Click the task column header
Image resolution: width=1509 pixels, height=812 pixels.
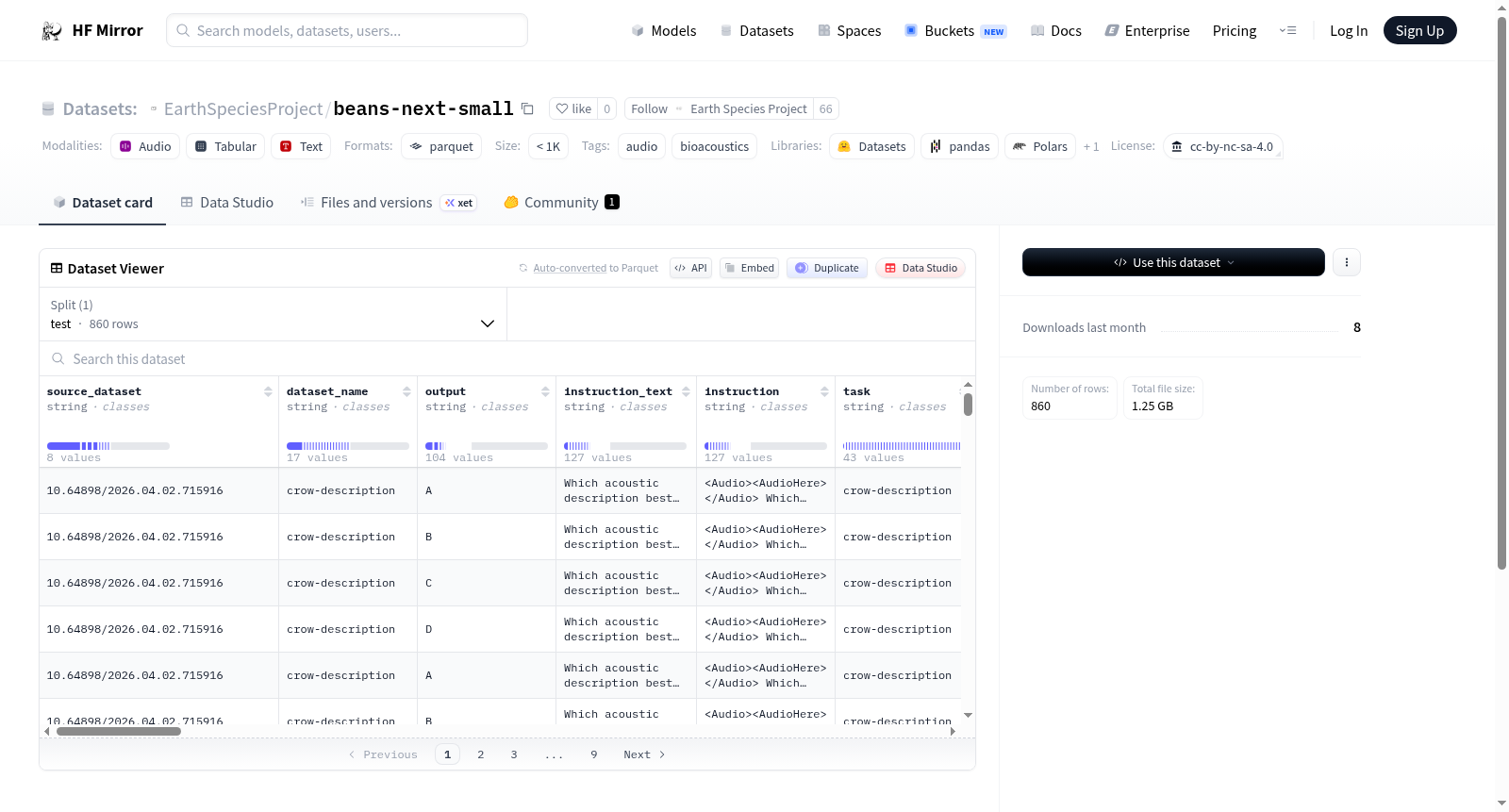(856, 391)
